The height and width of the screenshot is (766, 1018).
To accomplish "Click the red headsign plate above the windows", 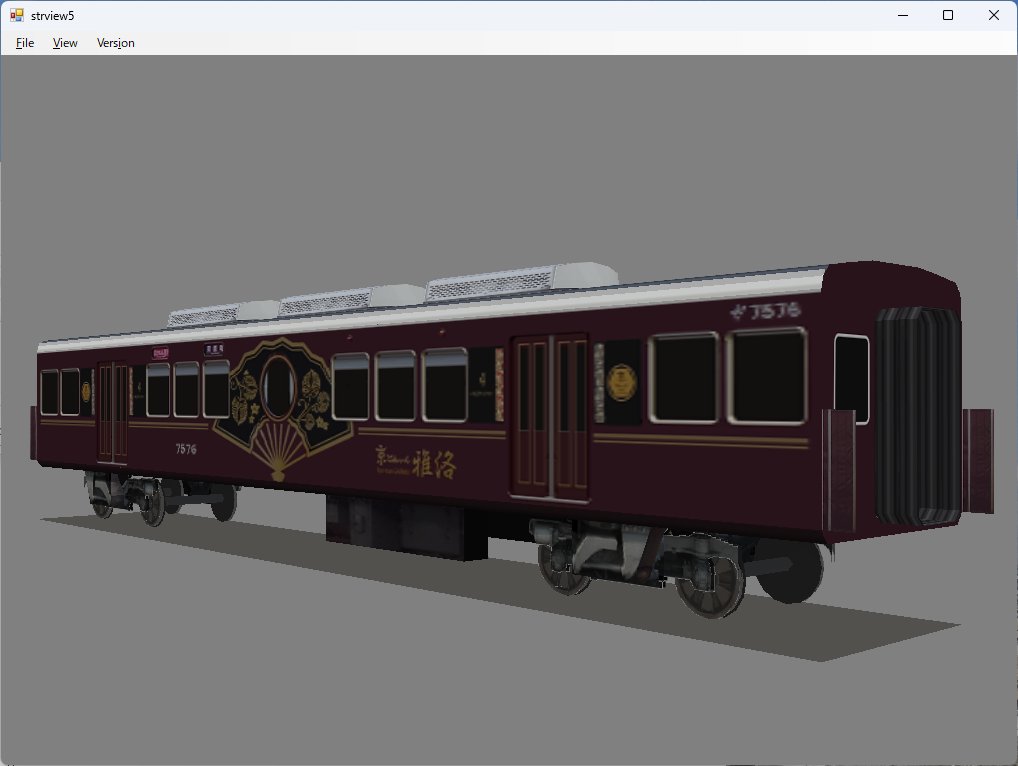I will 160,352.
